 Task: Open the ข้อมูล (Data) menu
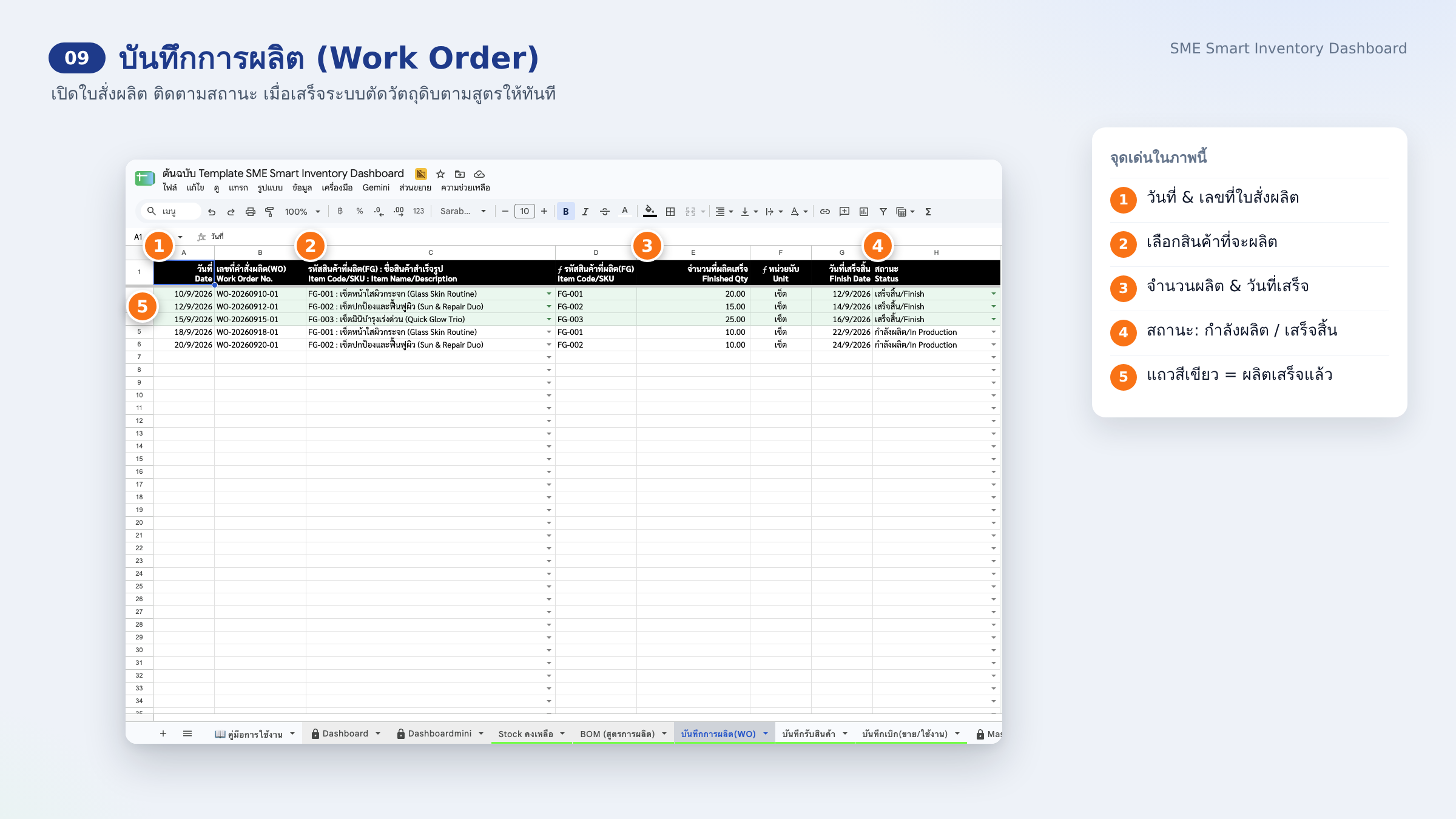pyautogui.click(x=302, y=188)
